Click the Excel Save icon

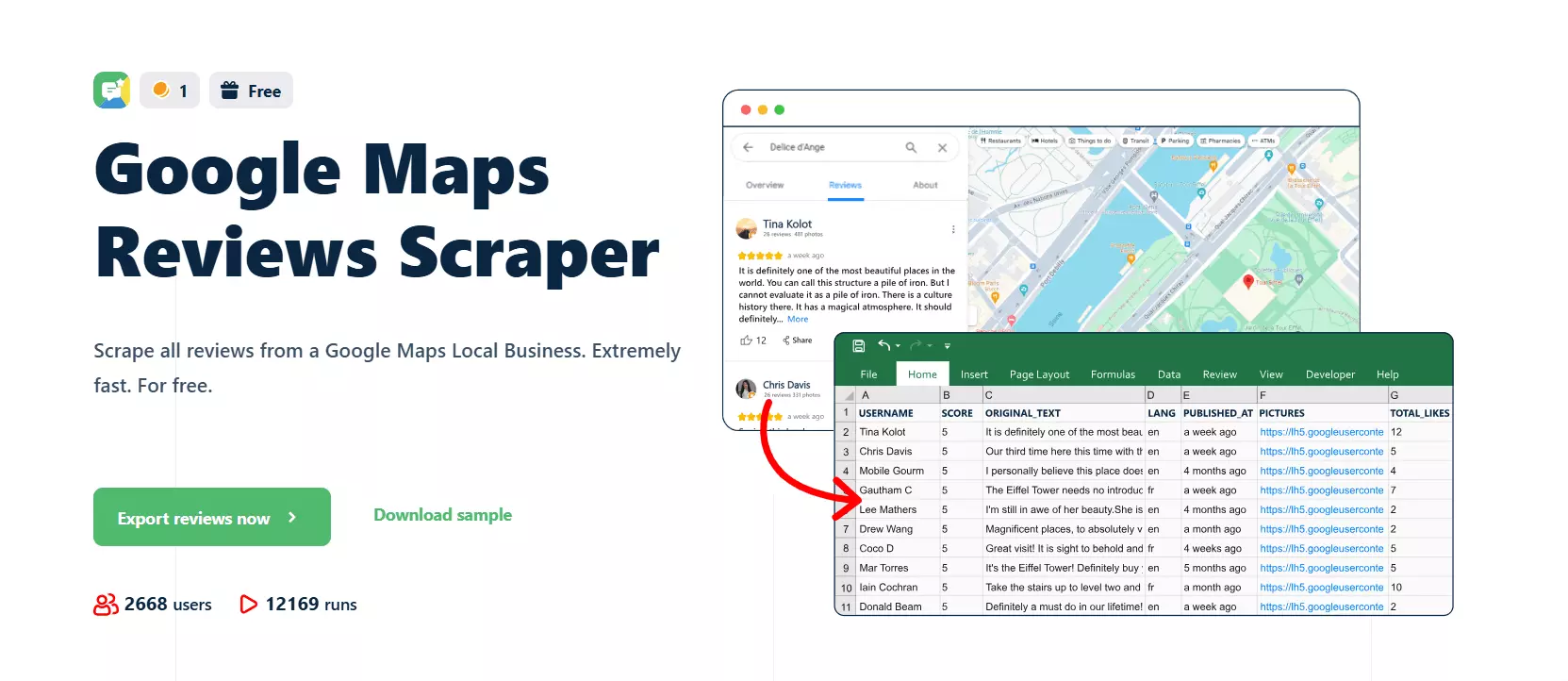click(858, 346)
